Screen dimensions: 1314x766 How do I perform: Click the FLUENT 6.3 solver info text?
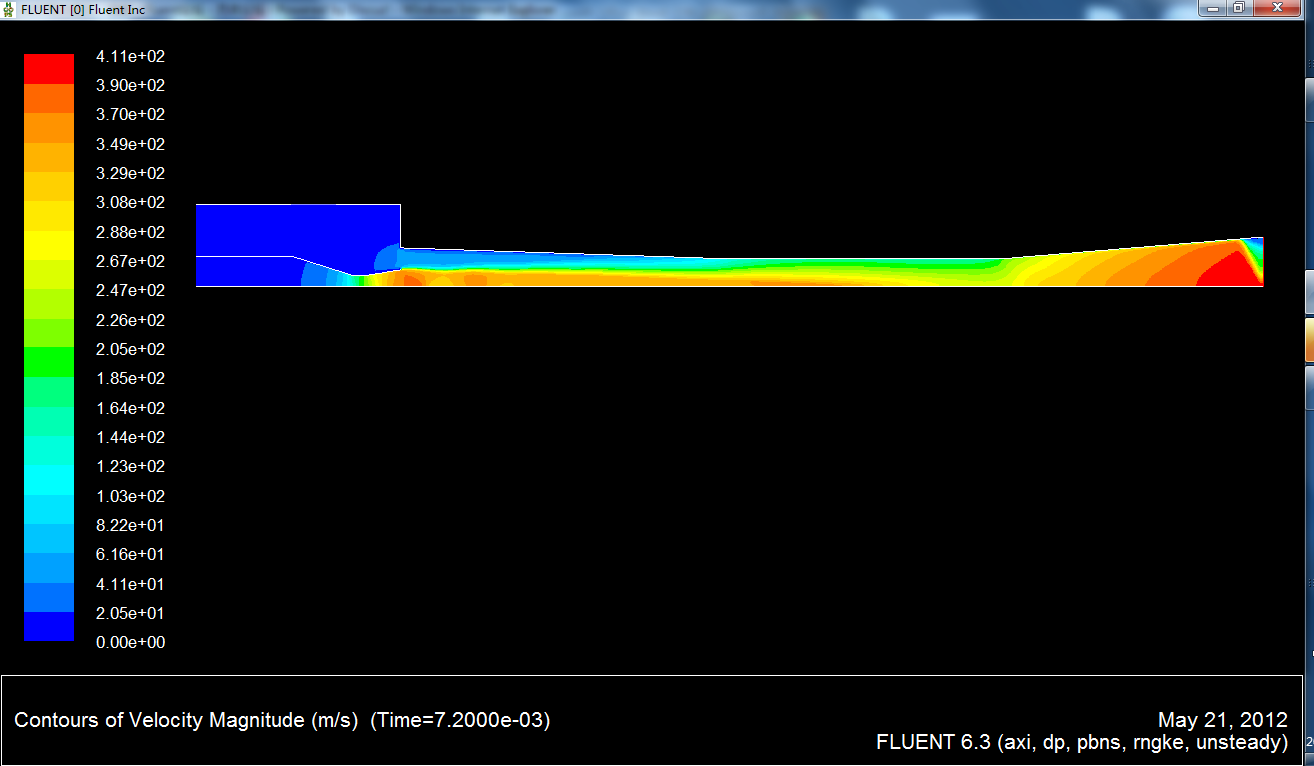pos(1081,742)
